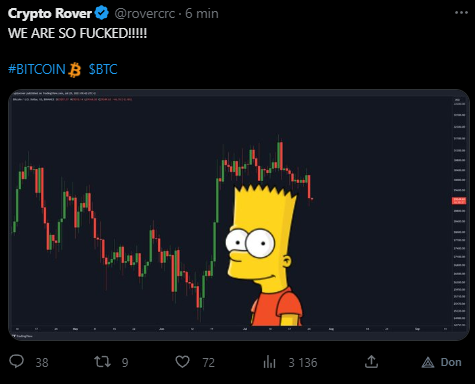Click the red price label on chart axis
The height and width of the screenshot is (384, 475).
click(459, 201)
